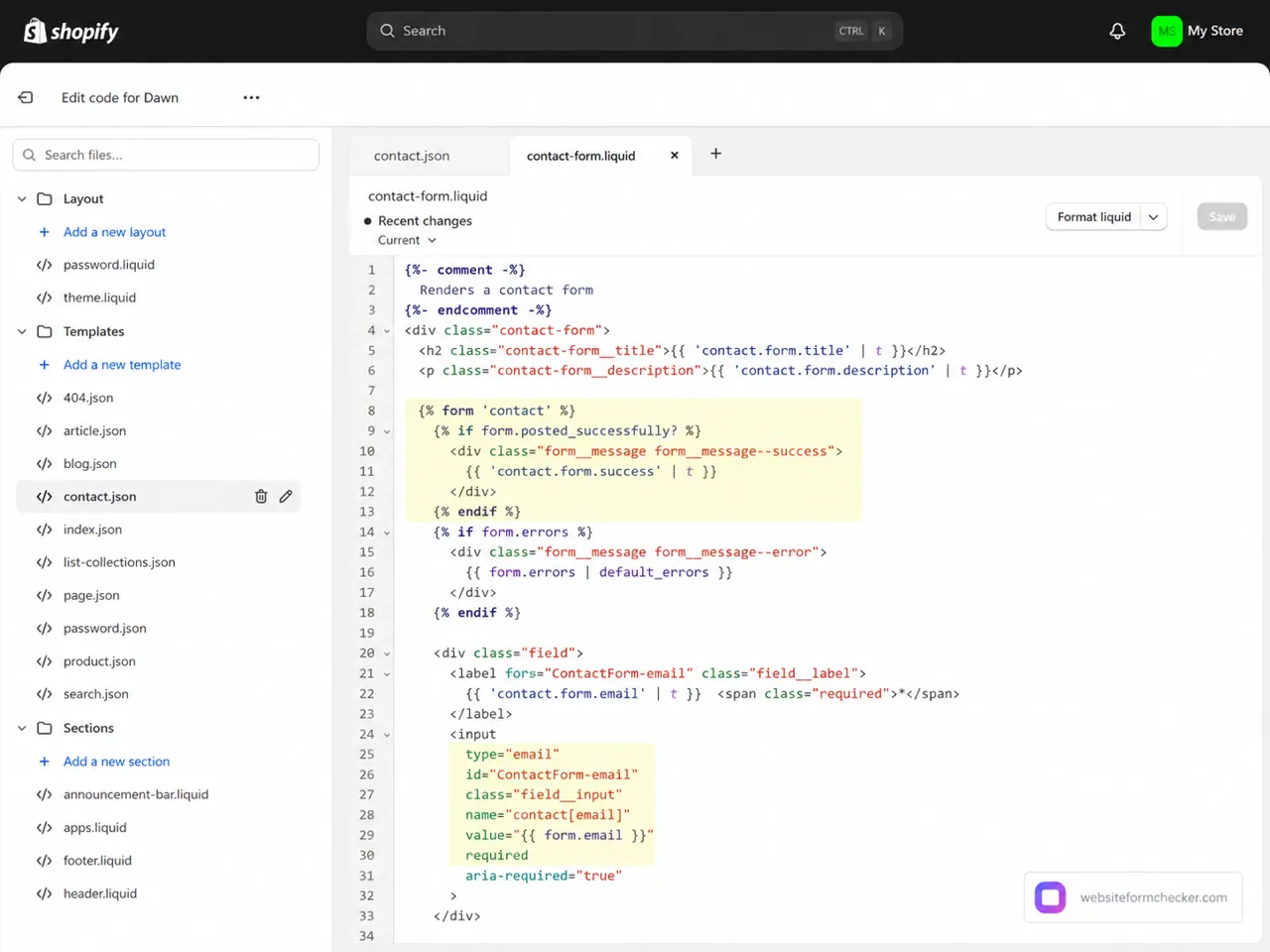Focus the top Search field
1270x952 pixels.
pos(635,31)
